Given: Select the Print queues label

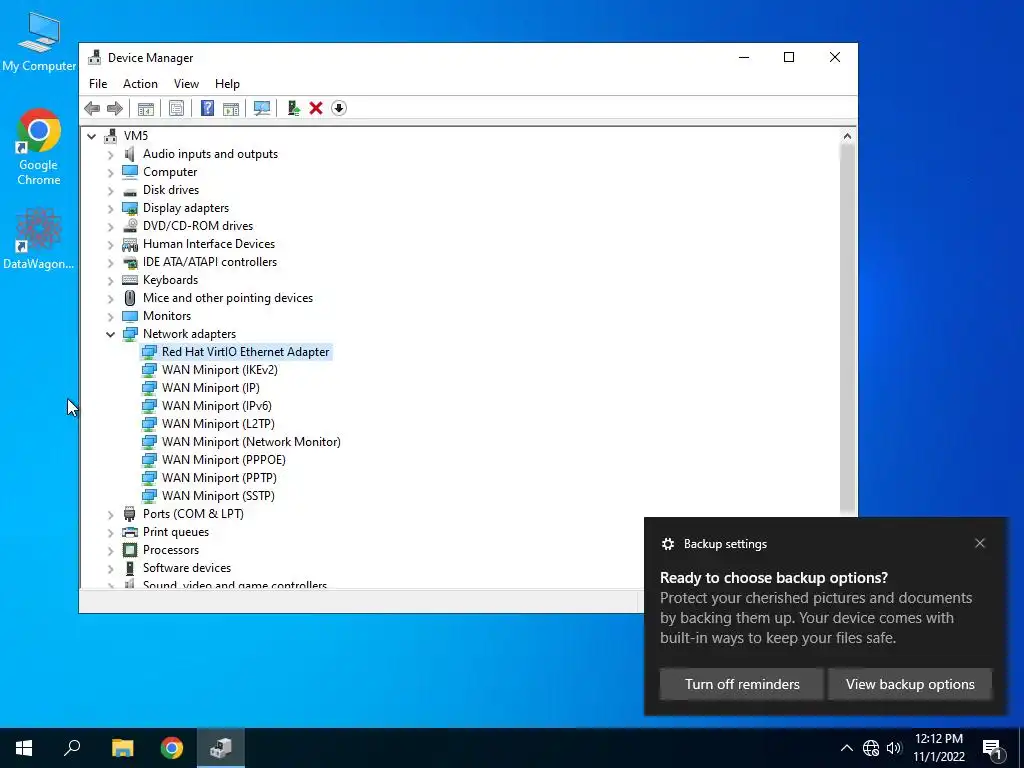Looking at the screenshot, I should tap(176, 532).
